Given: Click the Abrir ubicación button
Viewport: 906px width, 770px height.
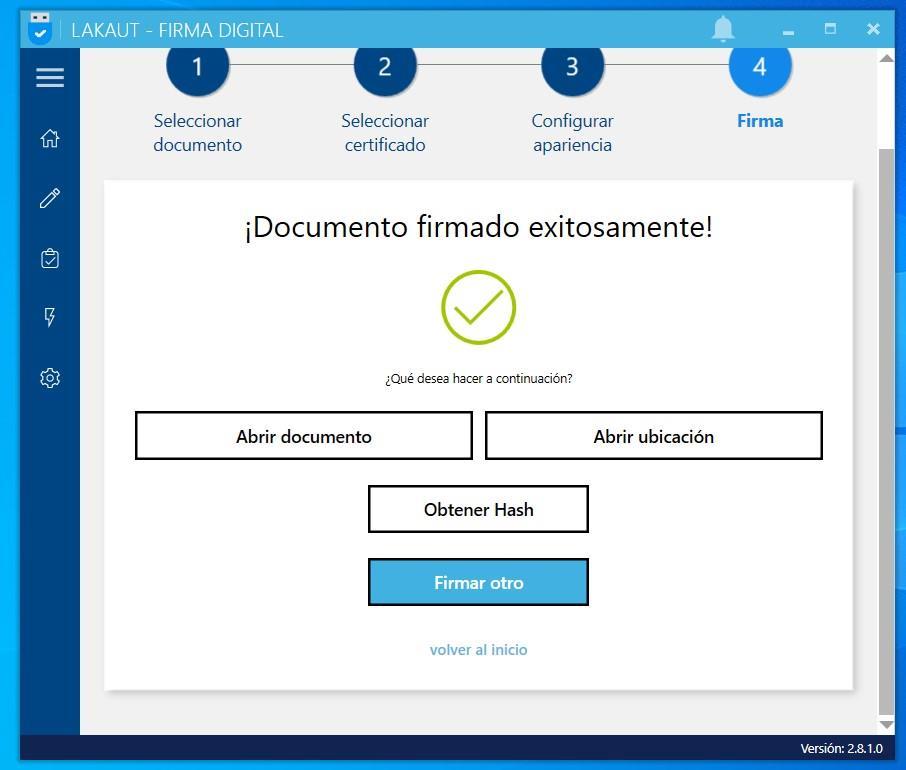Looking at the screenshot, I should (x=653, y=436).
